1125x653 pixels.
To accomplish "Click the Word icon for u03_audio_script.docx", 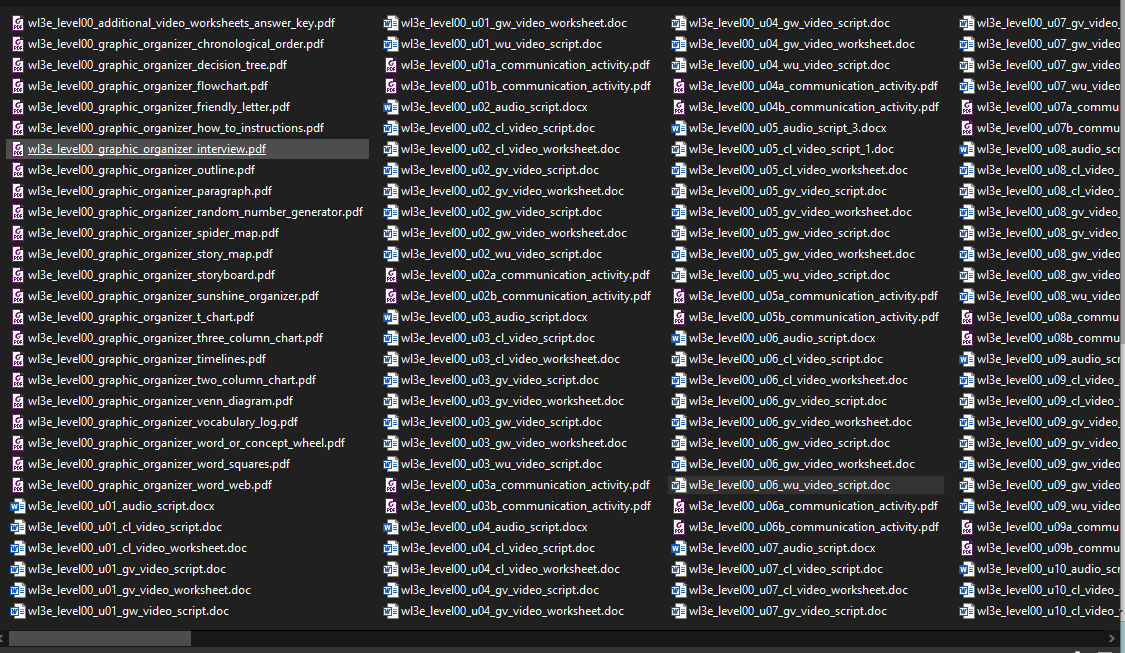I will (391, 317).
